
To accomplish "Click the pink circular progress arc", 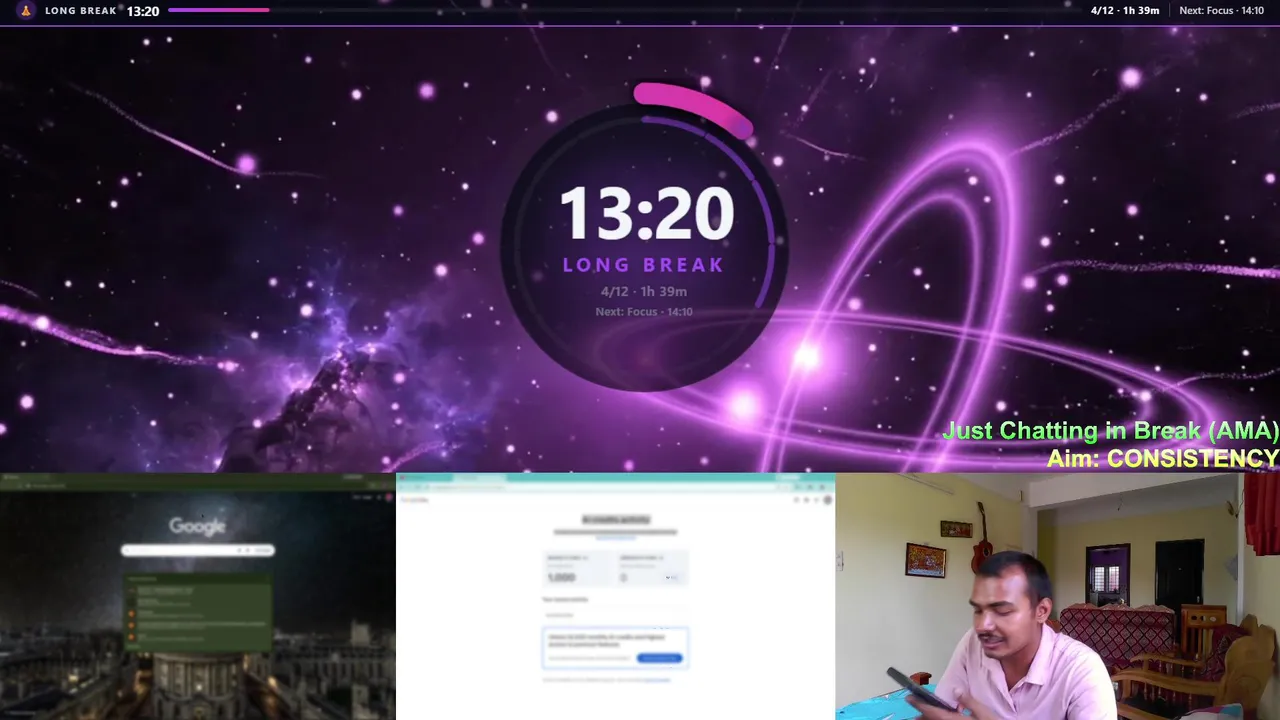I will 693,108.
